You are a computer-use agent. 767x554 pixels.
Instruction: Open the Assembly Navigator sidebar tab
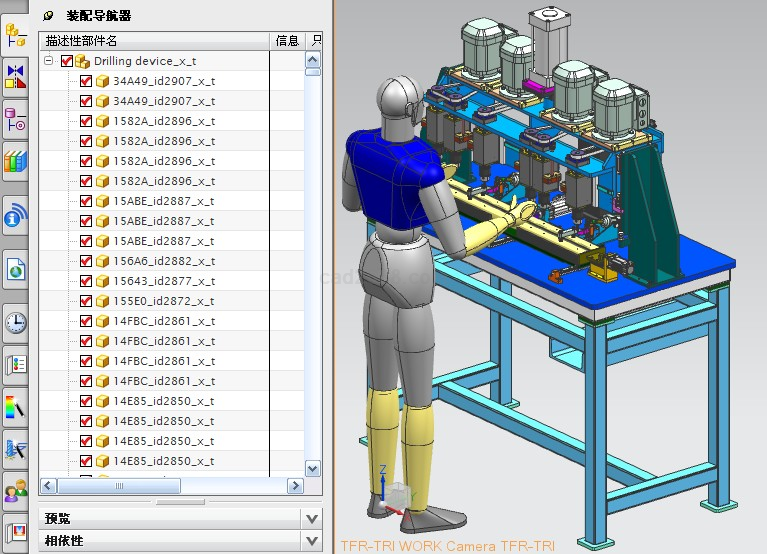(15, 34)
